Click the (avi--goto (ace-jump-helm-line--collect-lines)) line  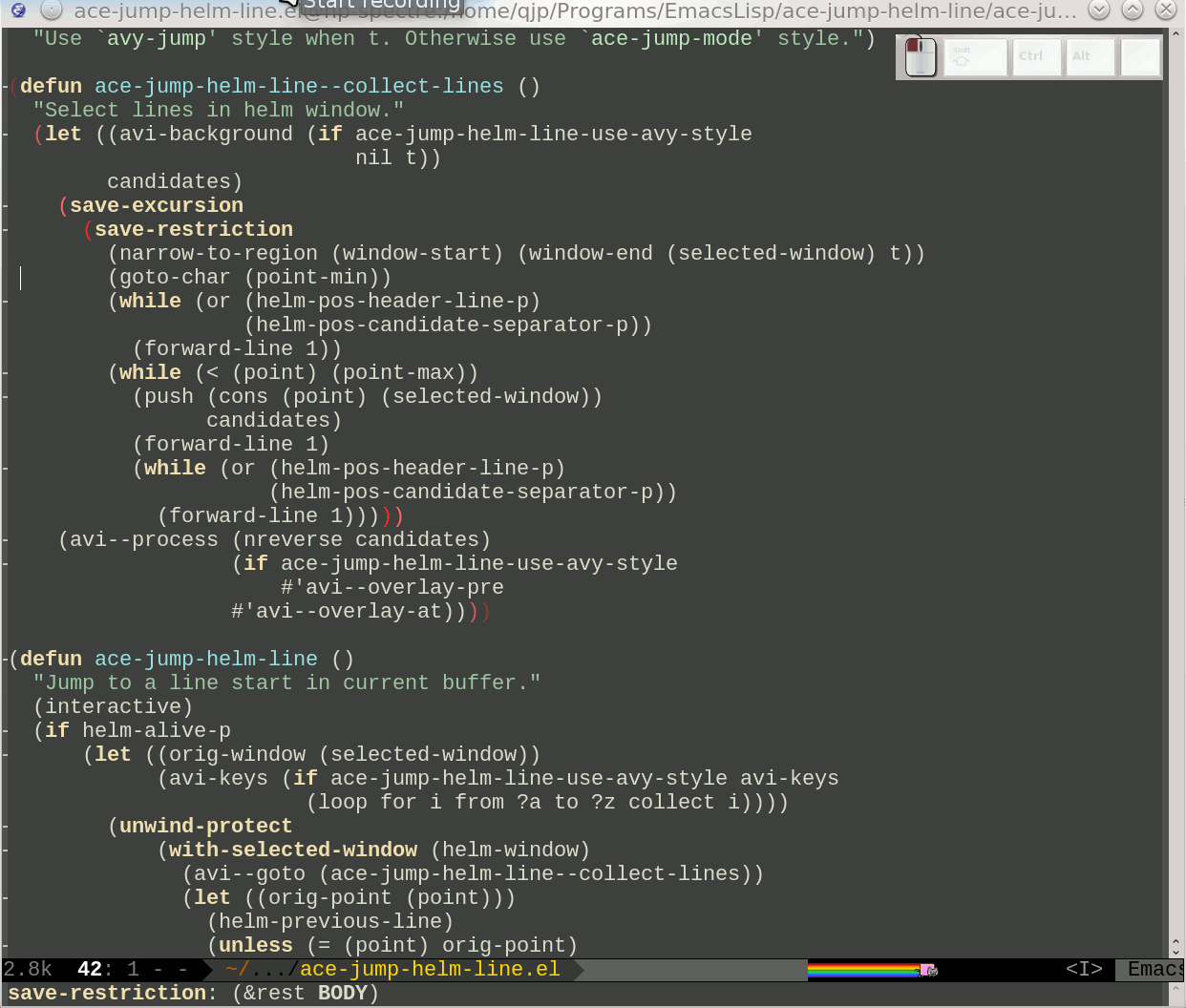pos(473,874)
